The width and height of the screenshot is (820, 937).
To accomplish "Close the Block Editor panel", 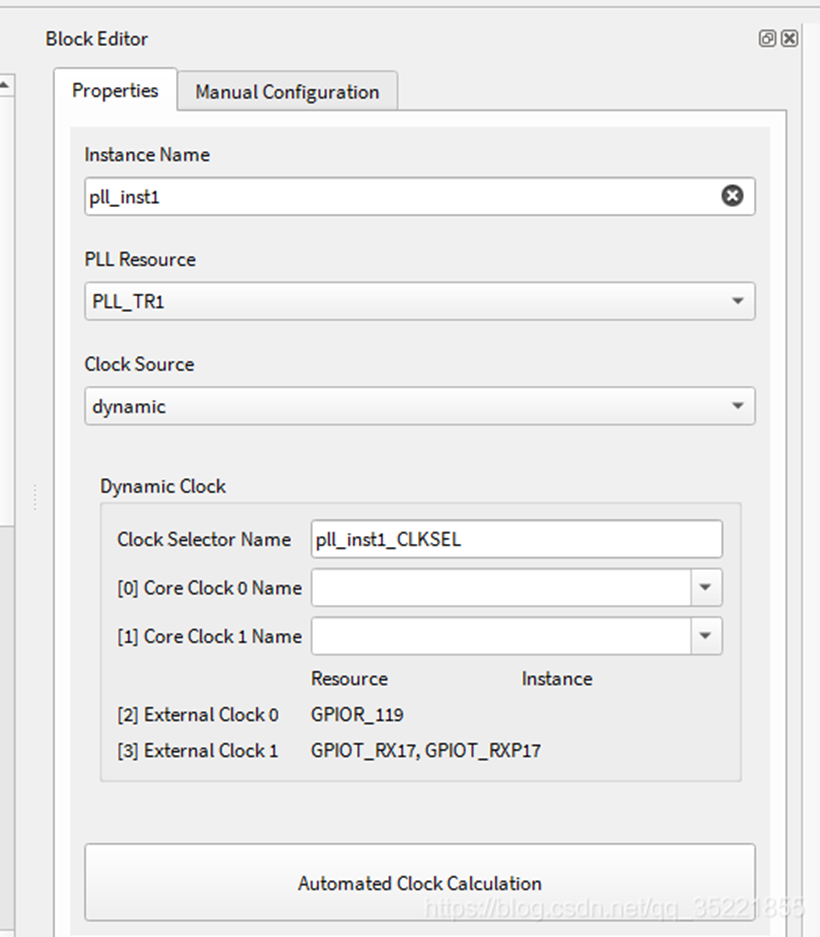I will [790, 39].
